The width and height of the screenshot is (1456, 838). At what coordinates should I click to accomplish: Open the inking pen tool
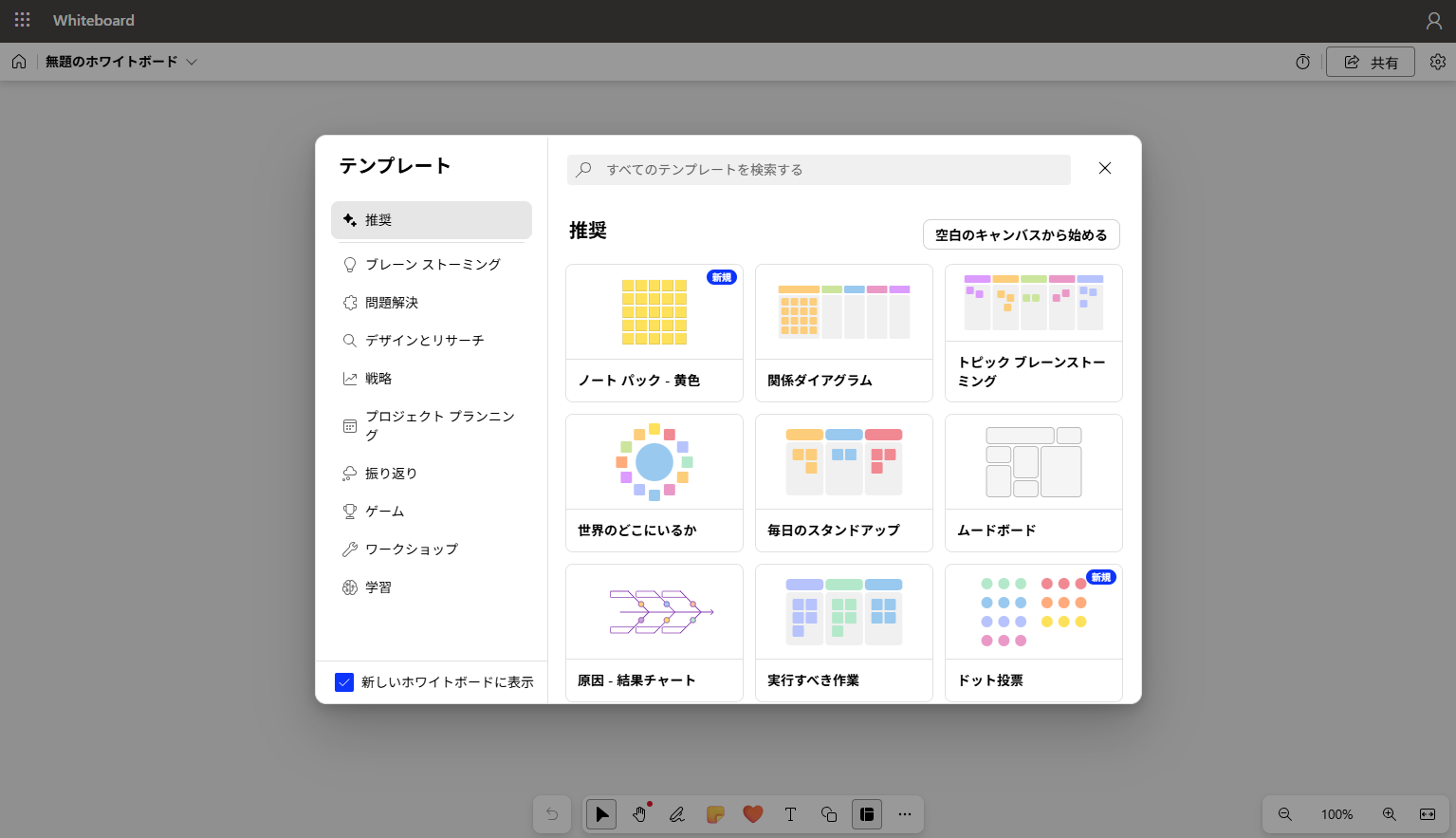[x=676, y=813]
